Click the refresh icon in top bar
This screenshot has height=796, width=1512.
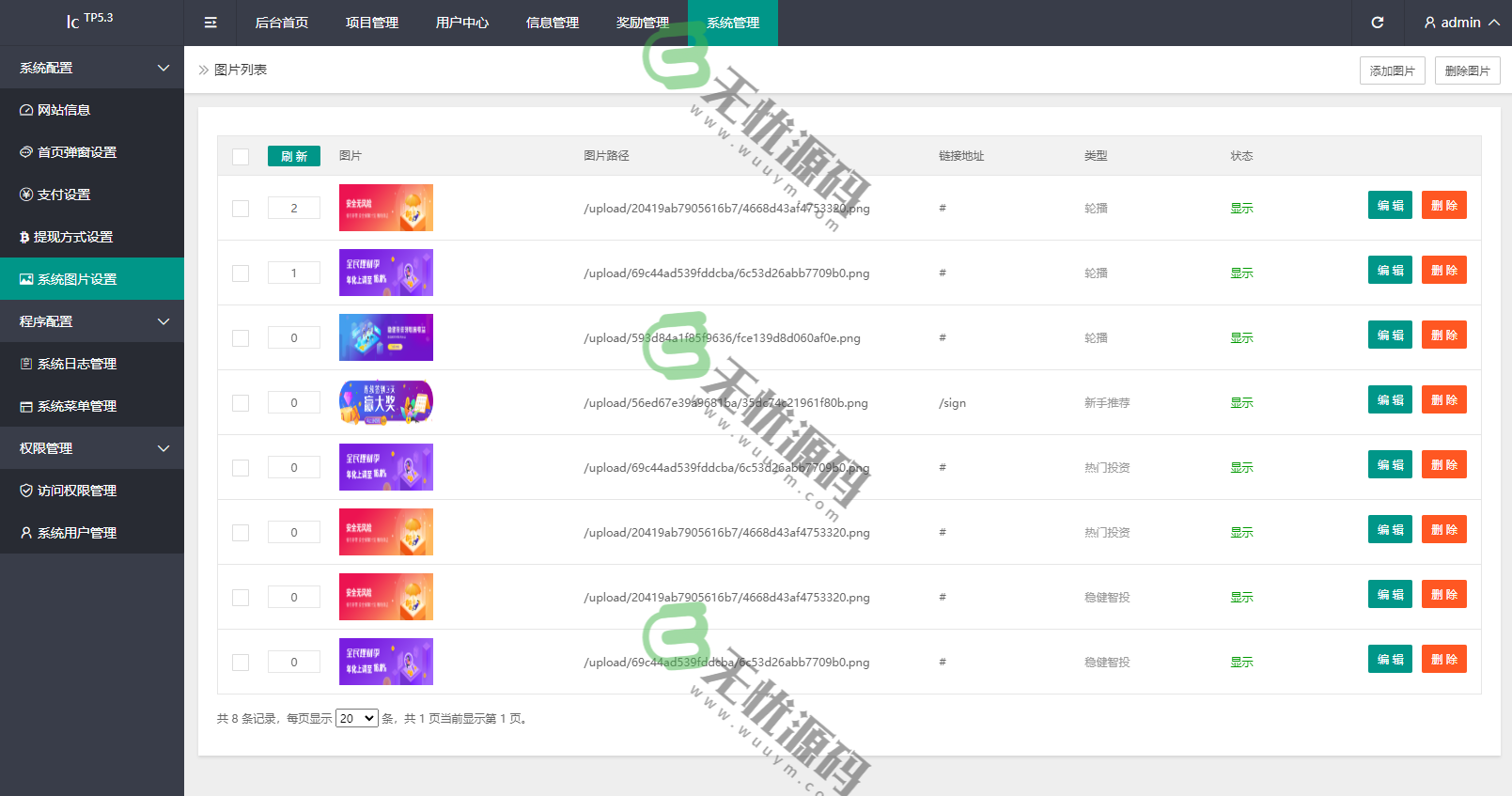[x=1378, y=23]
